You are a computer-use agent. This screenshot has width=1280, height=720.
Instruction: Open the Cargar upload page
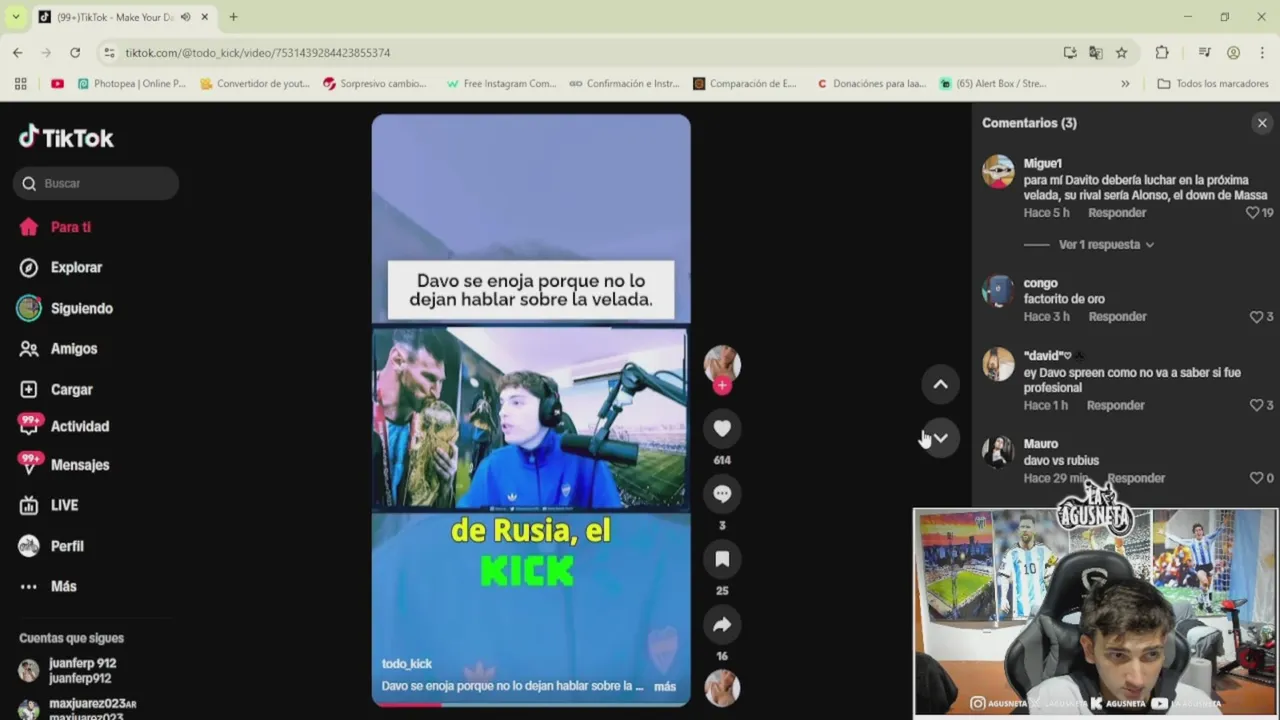click(x=57, y=389)
